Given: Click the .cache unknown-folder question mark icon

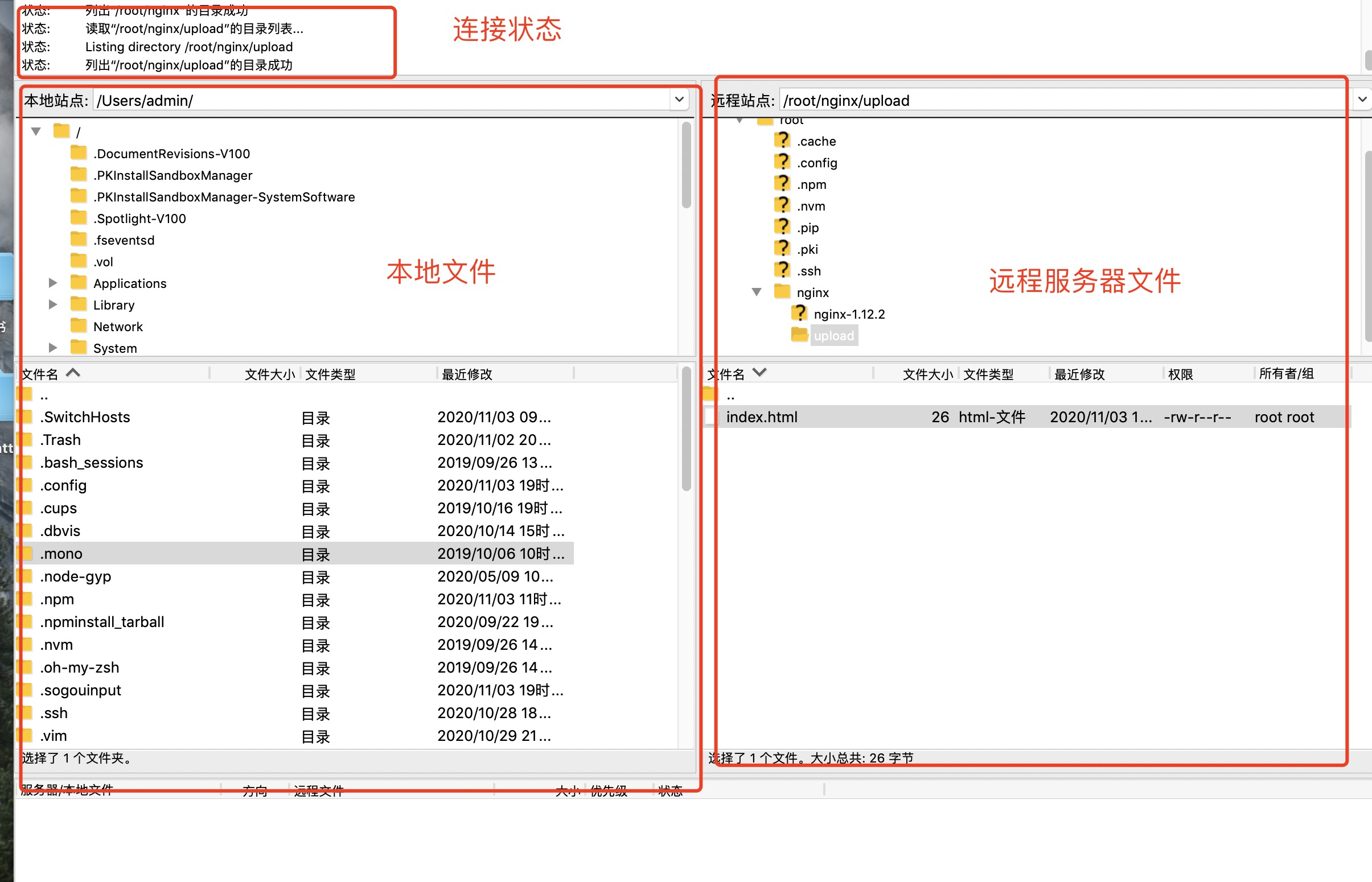Looking at the screenshot, I should tap(782, 141).
